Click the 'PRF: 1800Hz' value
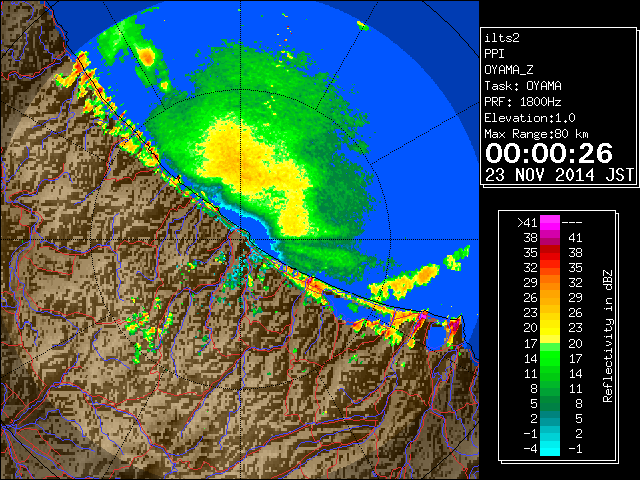 click(522, 102)
